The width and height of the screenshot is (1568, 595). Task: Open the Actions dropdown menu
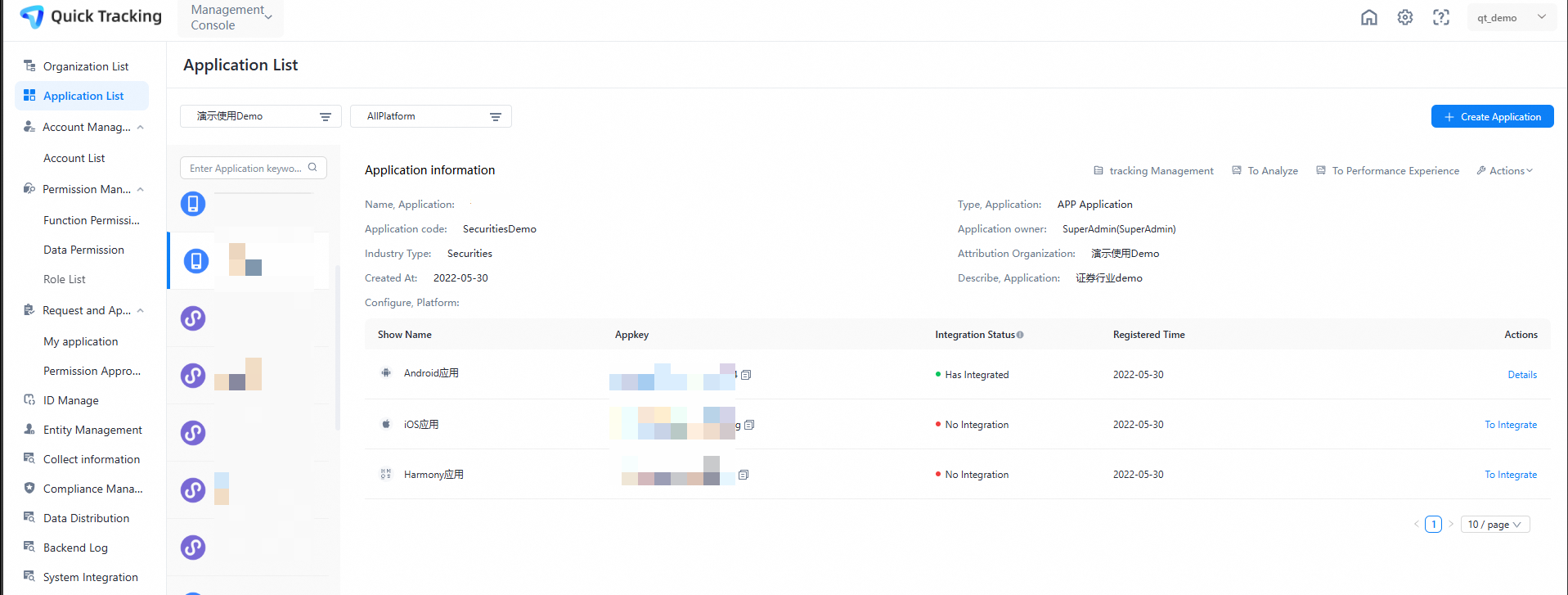click(x=1505, y=170)
